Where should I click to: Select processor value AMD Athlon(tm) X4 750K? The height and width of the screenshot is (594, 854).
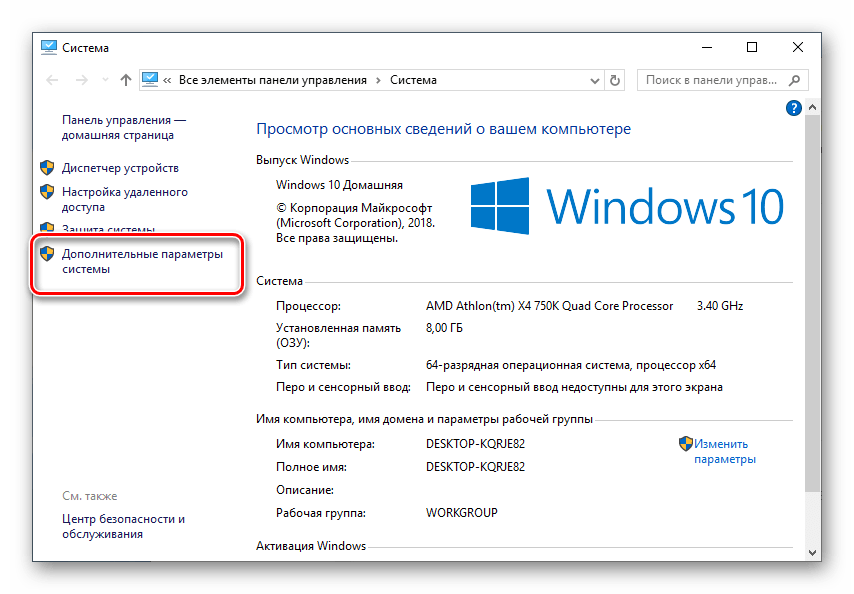tap(550, 306)
